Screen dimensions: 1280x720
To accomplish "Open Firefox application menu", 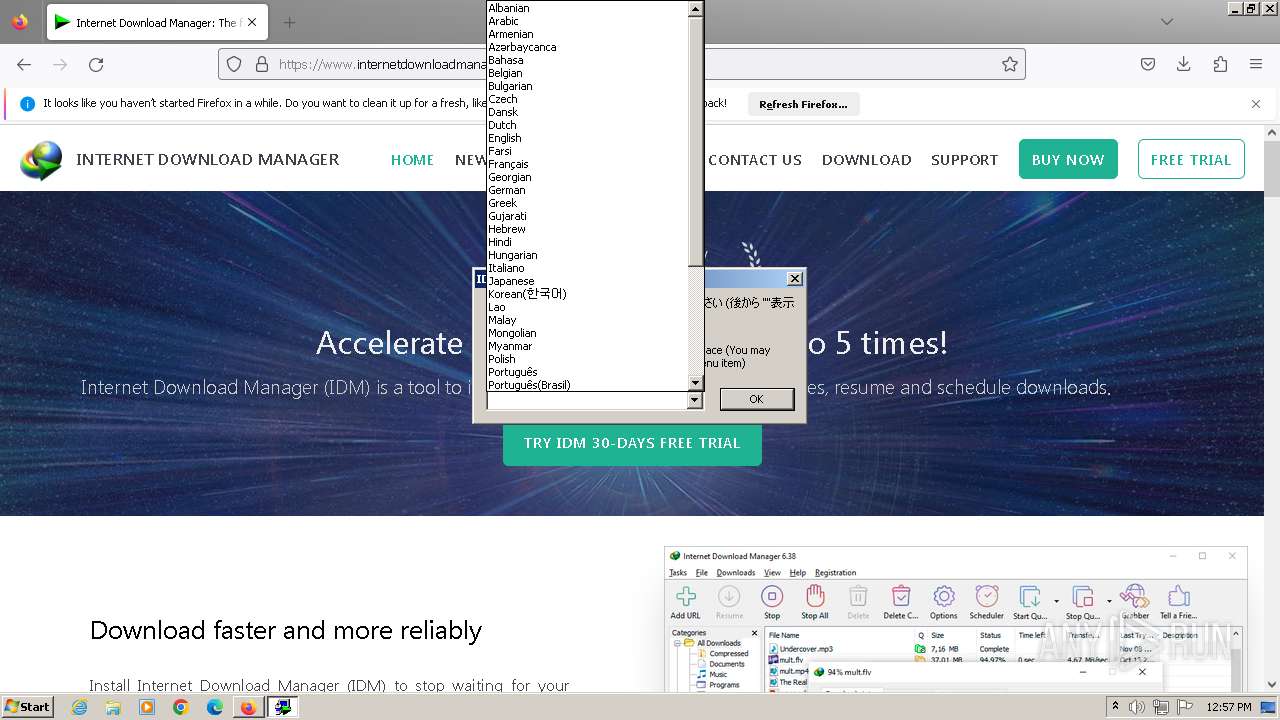I will coord(1256,64).
